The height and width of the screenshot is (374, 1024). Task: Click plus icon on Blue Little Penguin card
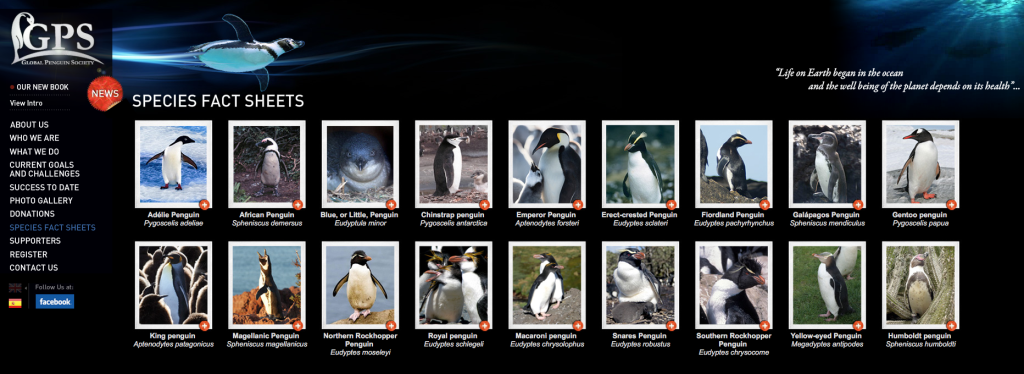pyautogui.click(x=391, y=204)
